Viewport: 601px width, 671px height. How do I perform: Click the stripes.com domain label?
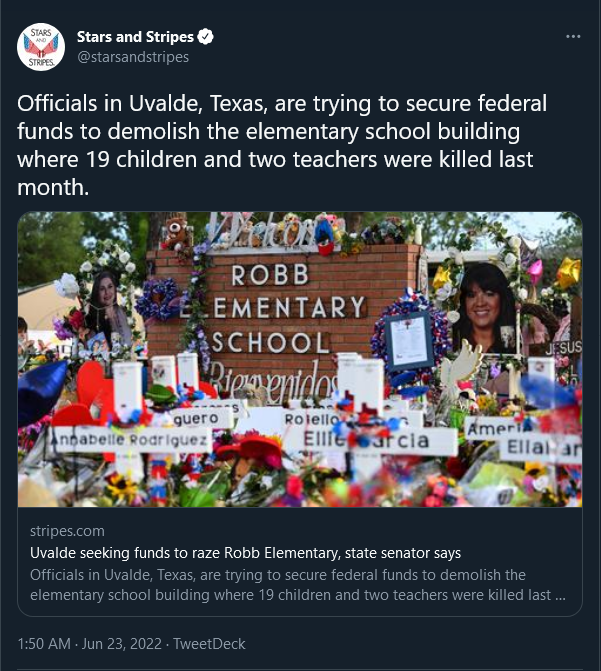point(67,531)
